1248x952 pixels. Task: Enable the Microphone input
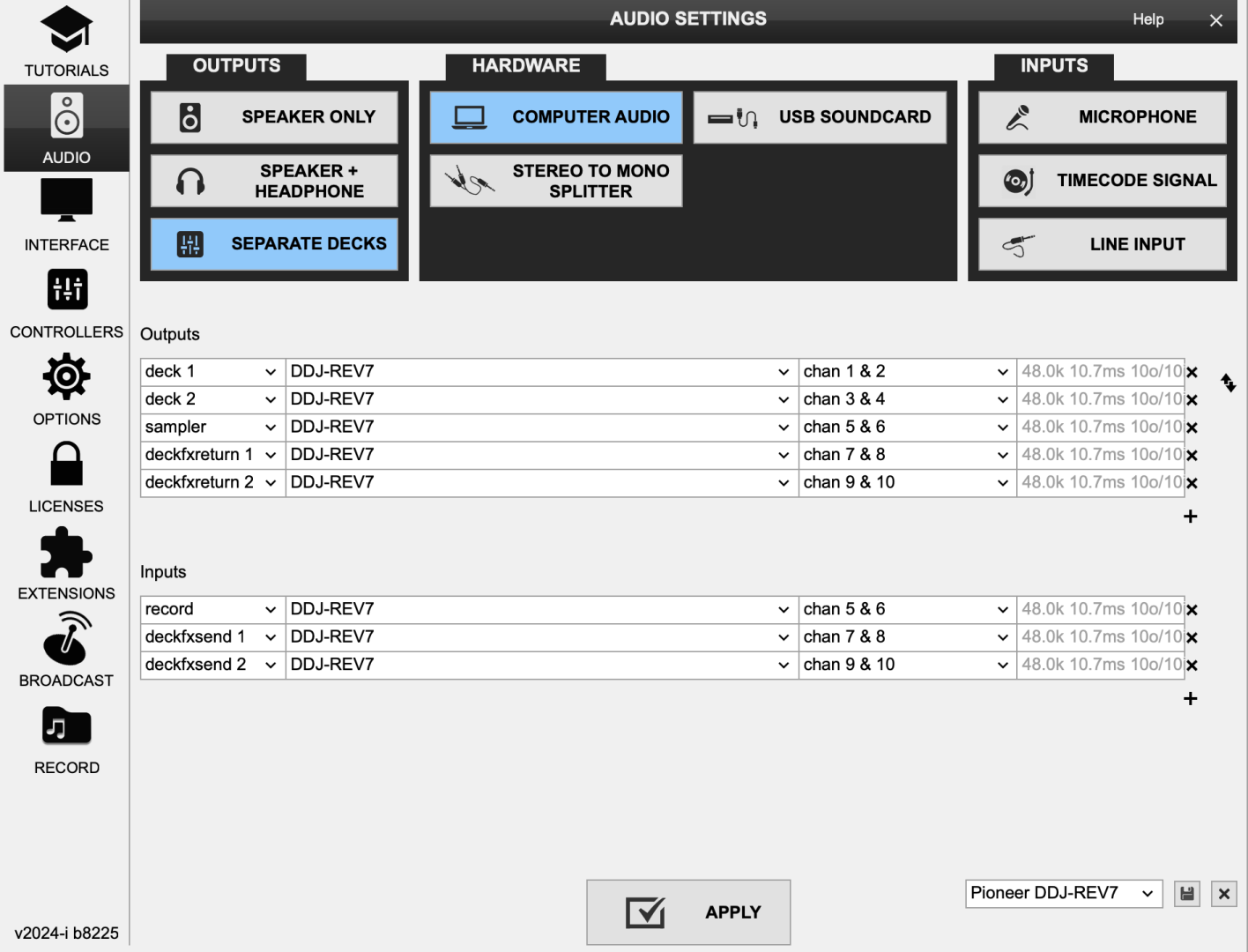1103,117
